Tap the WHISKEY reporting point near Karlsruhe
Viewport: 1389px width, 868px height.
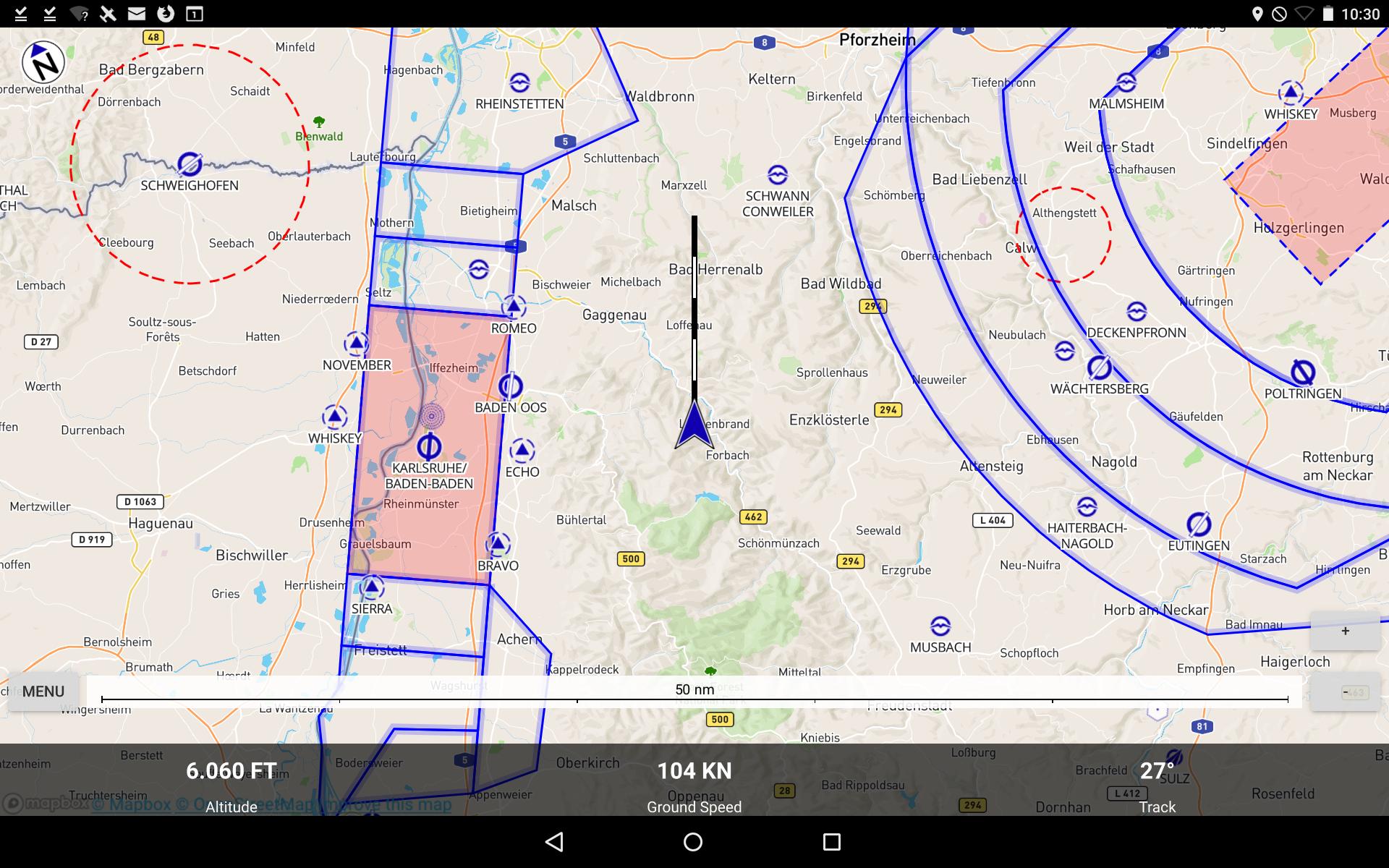click(334, 417)
